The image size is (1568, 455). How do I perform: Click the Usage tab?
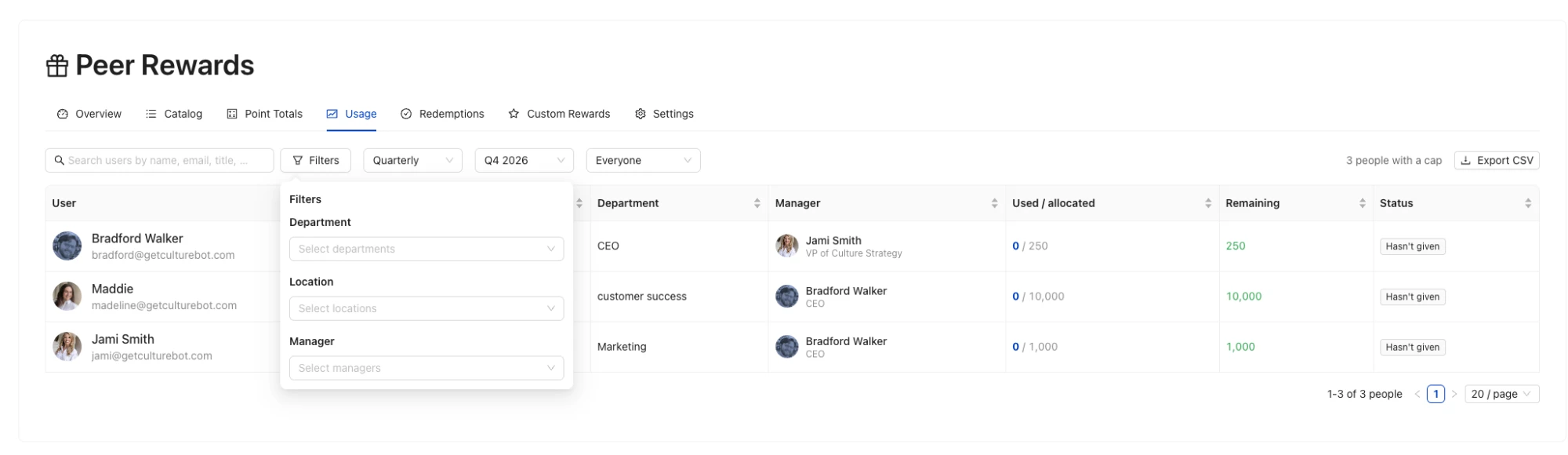351,114
